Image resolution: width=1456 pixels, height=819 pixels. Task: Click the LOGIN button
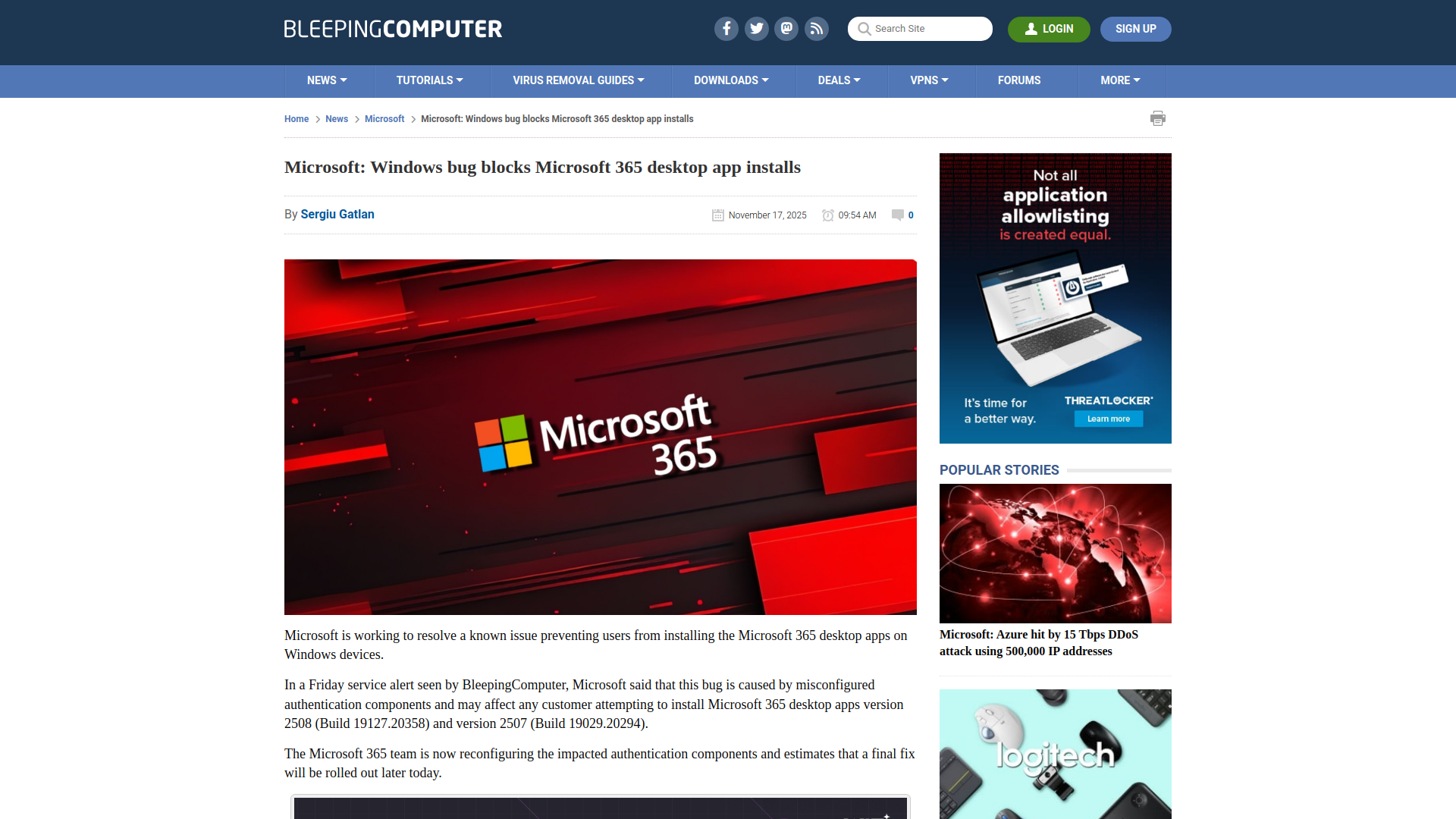pyautogui.click(x=1049, y=29)
